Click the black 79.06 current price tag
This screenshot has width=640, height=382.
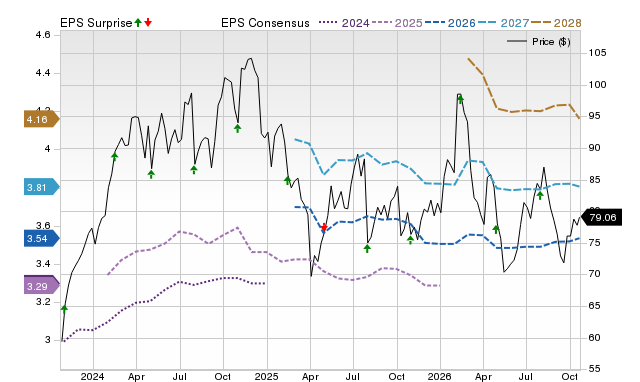601,217
